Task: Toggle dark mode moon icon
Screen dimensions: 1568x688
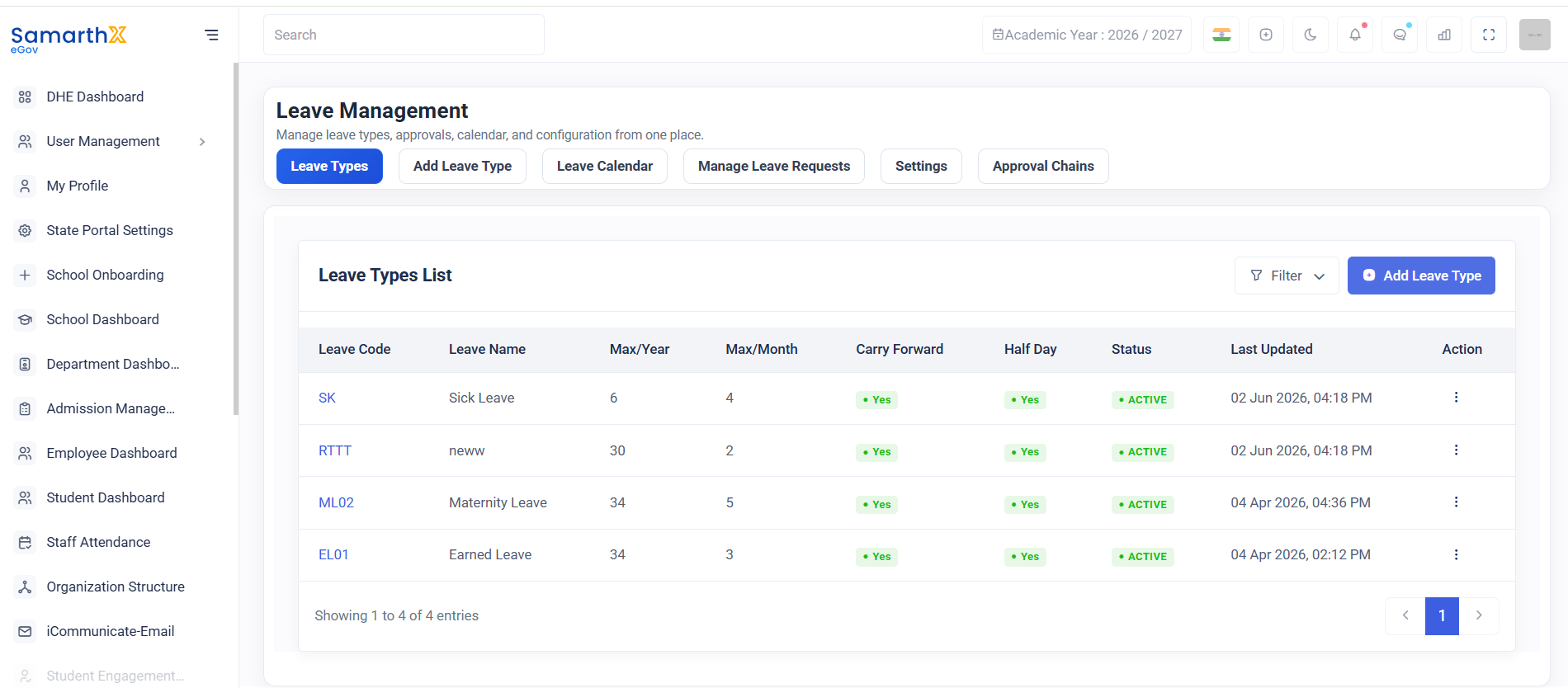Action: [x=1311, y=35]
